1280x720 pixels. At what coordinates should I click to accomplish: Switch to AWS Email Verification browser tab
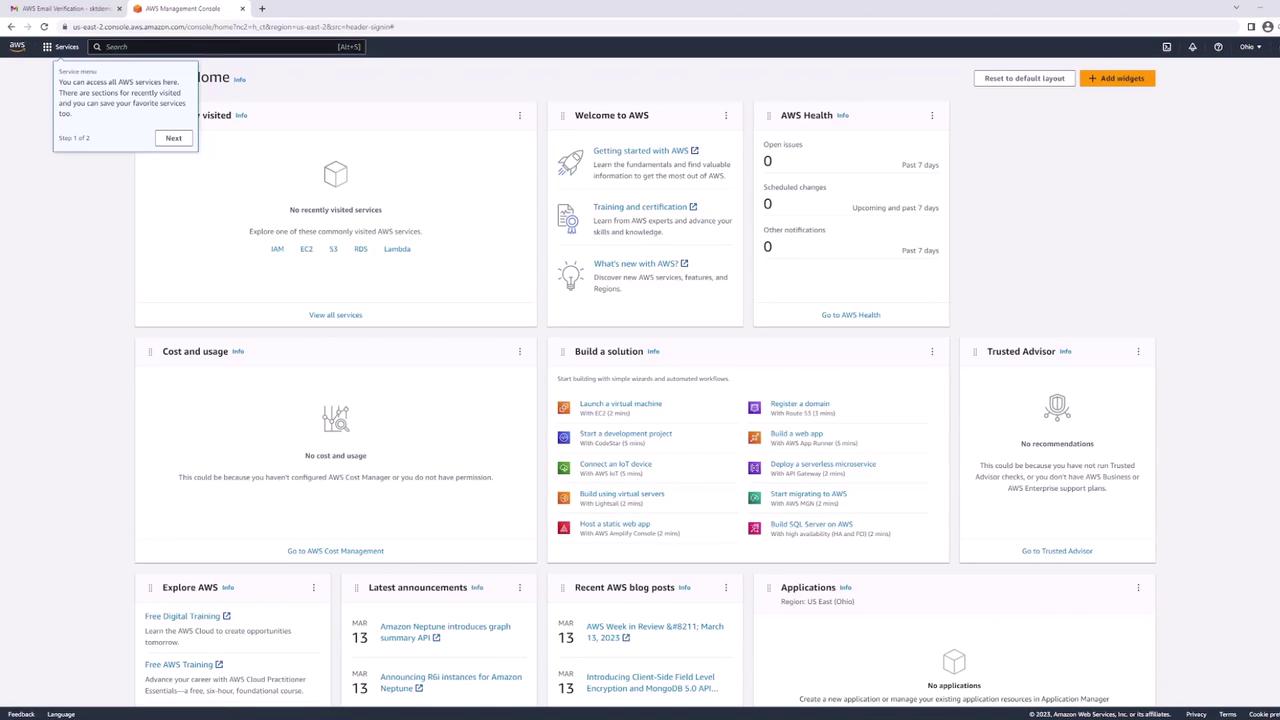click(x=62, y=8)
